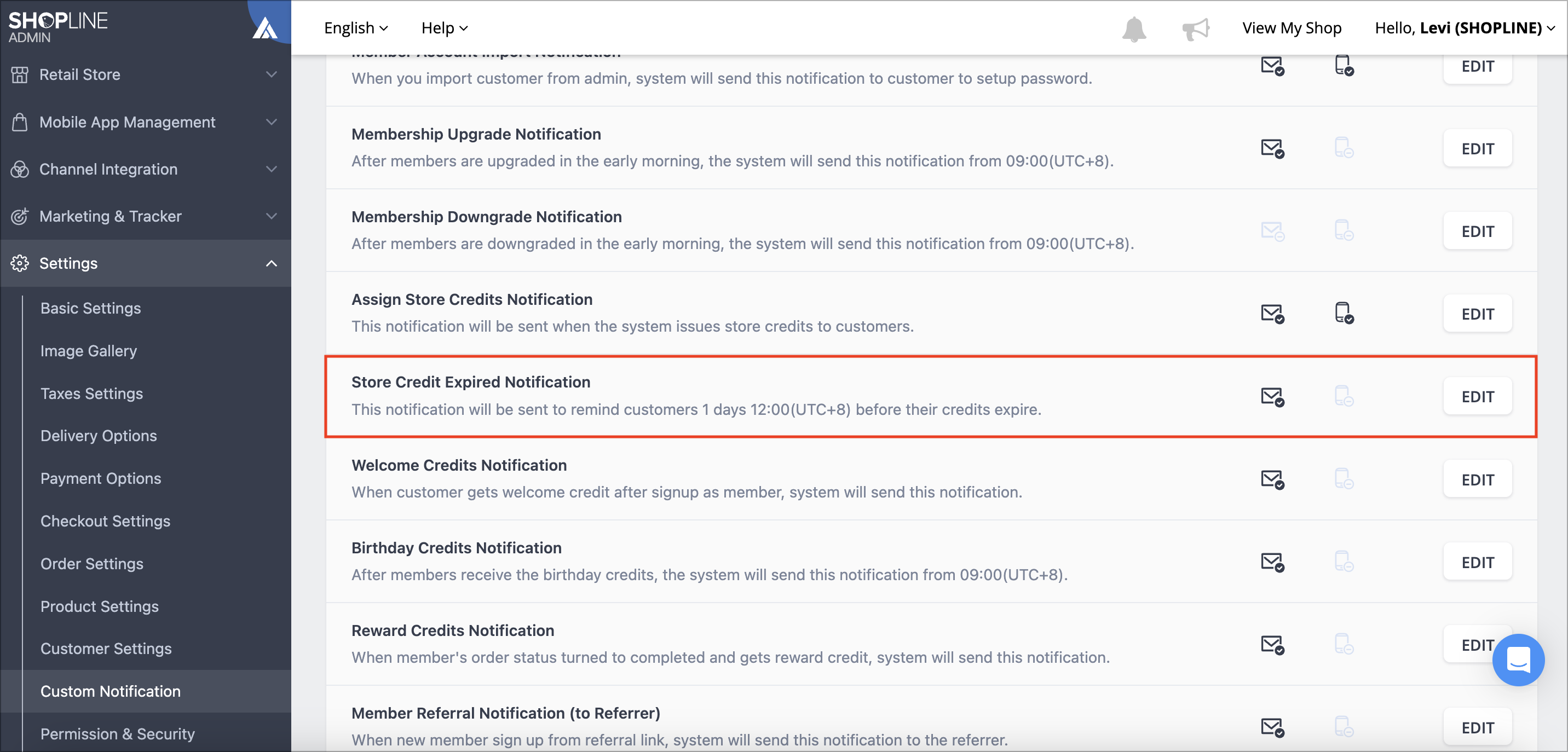This screenshot has width=1568, height=752.
Task: Click SMS icon for Member Account Import row
Action: [x=1344, y=66]
